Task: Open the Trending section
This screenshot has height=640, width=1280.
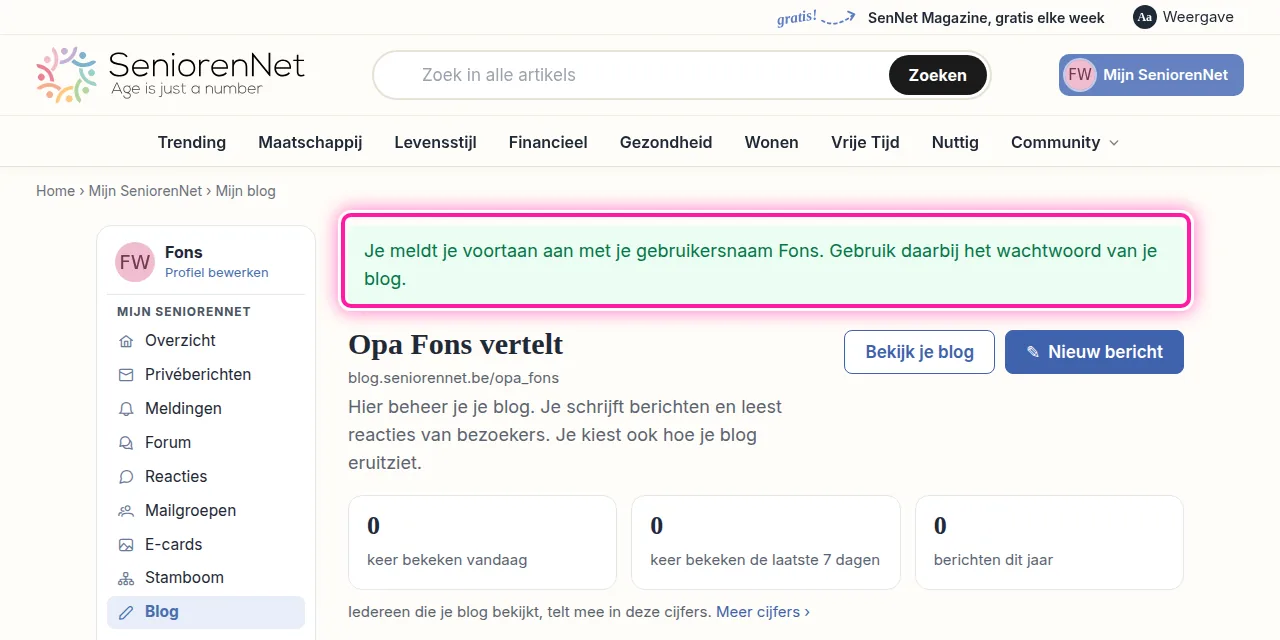Action: point(192,142)
